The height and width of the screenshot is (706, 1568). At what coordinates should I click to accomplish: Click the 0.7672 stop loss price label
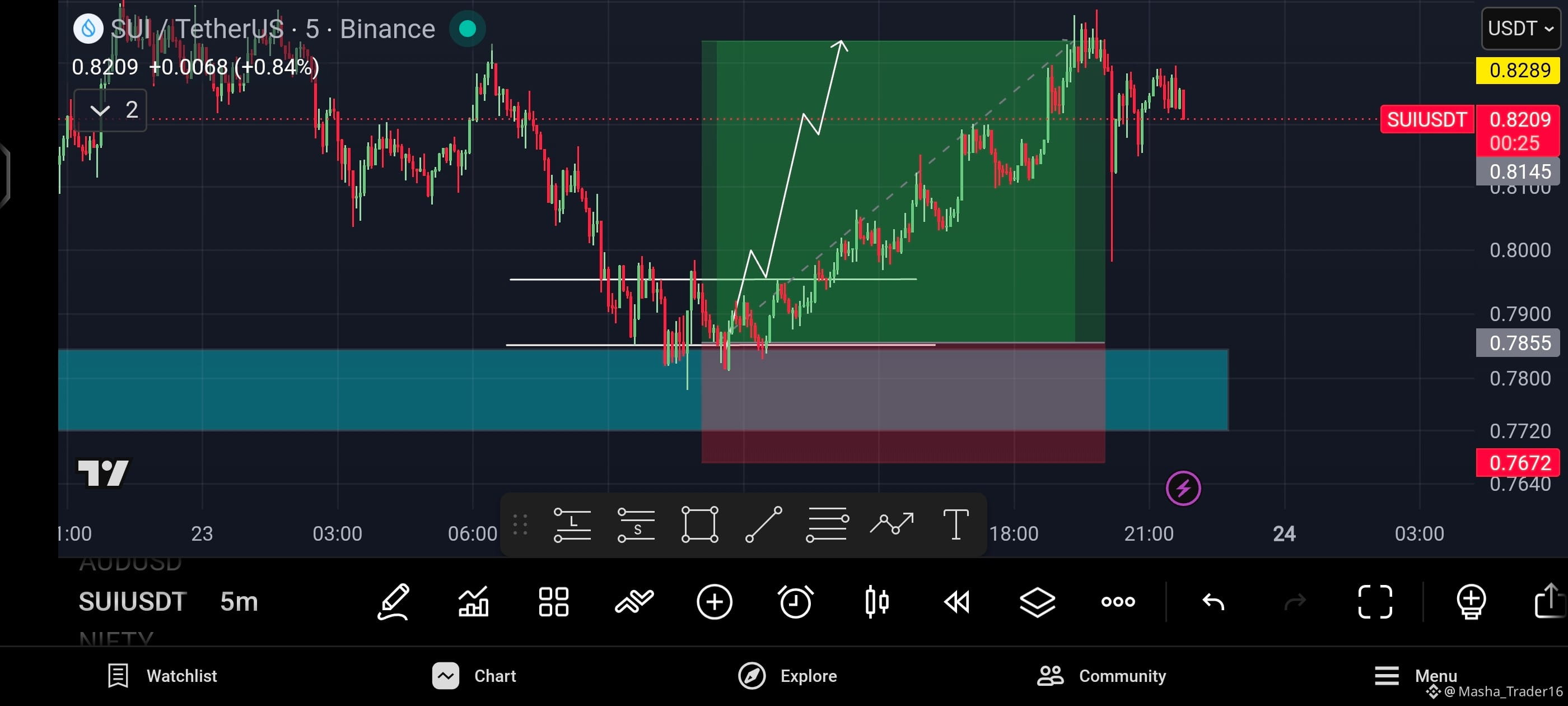[1519, 463]
